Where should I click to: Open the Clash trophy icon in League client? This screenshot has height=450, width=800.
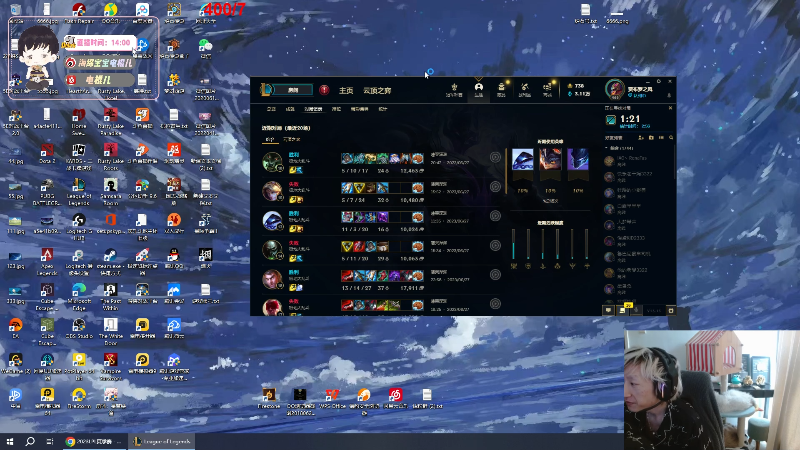[454, 89]
